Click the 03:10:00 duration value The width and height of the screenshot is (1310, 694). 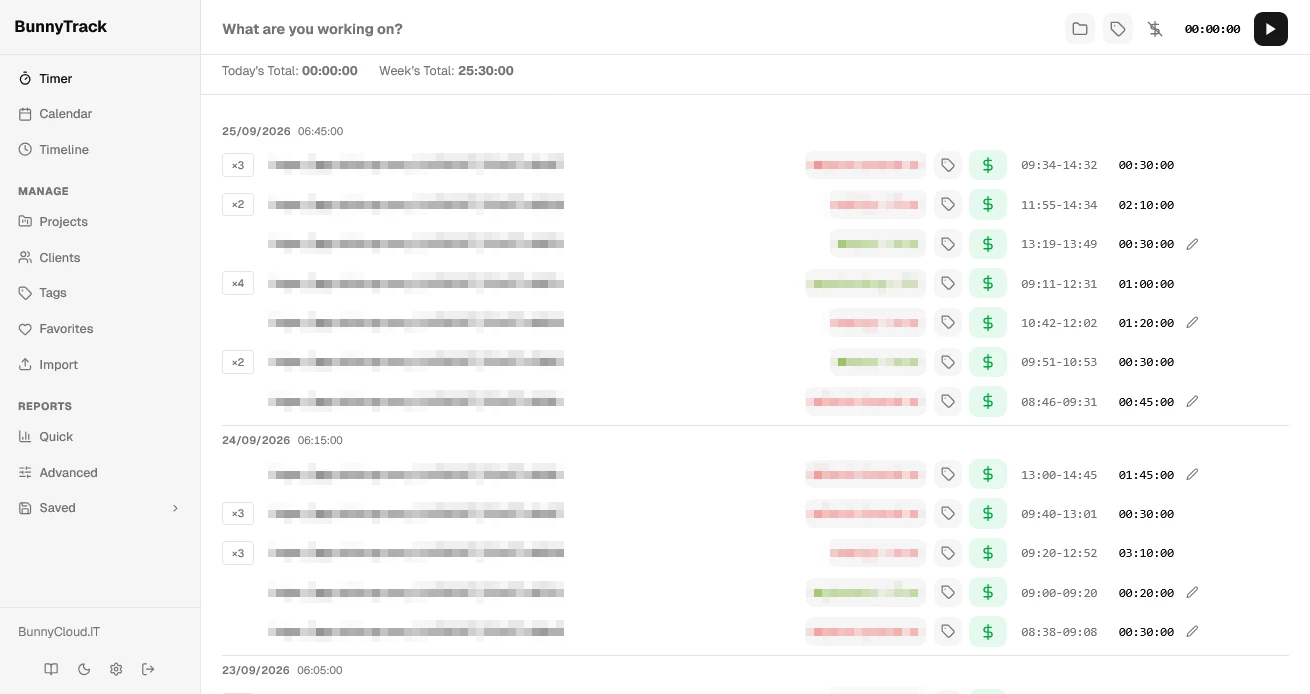[x=1146, y=553]
